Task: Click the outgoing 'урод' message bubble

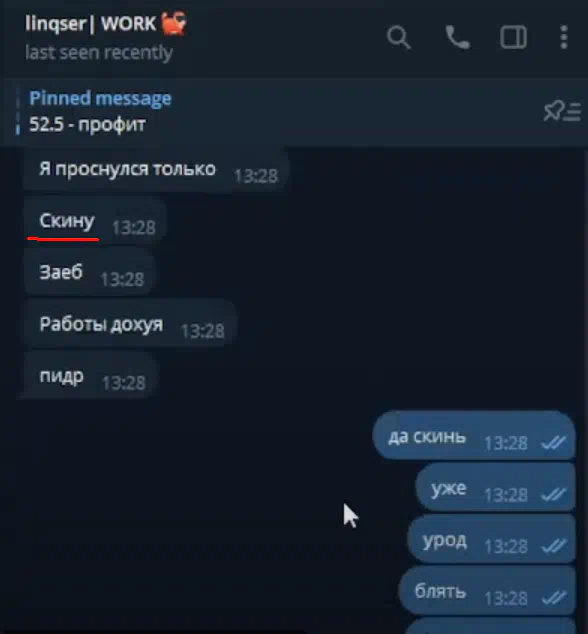Action: tap(491, 539)
